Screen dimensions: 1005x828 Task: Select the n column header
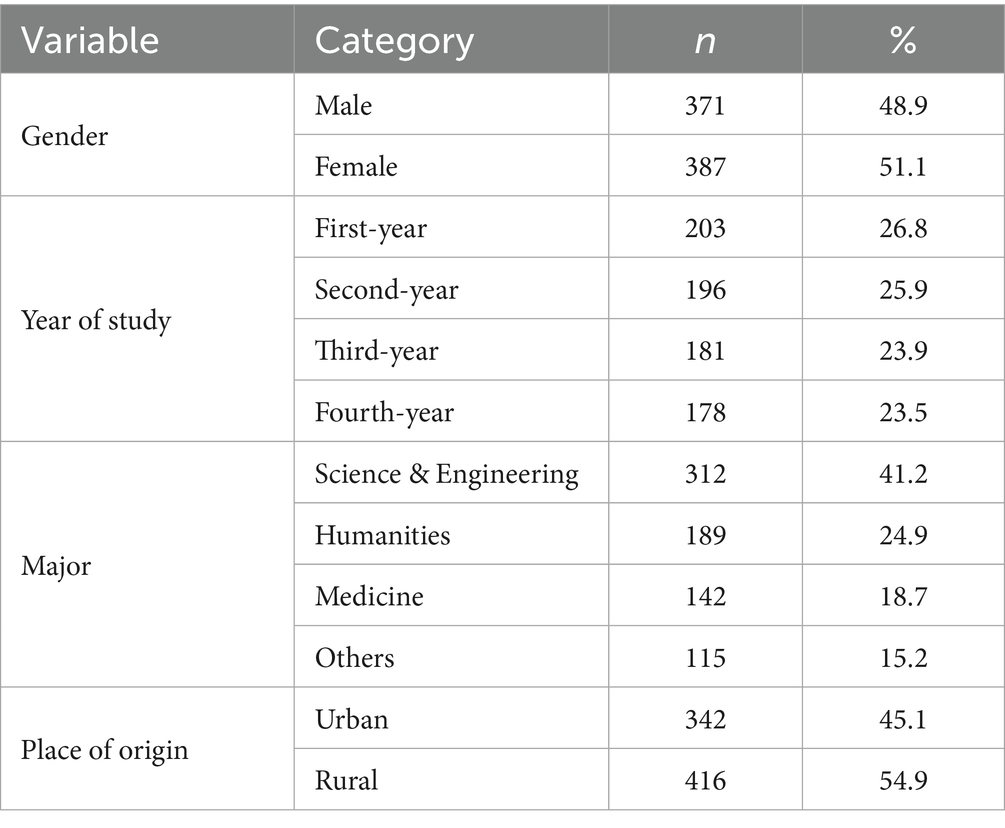tap(705, 40)
